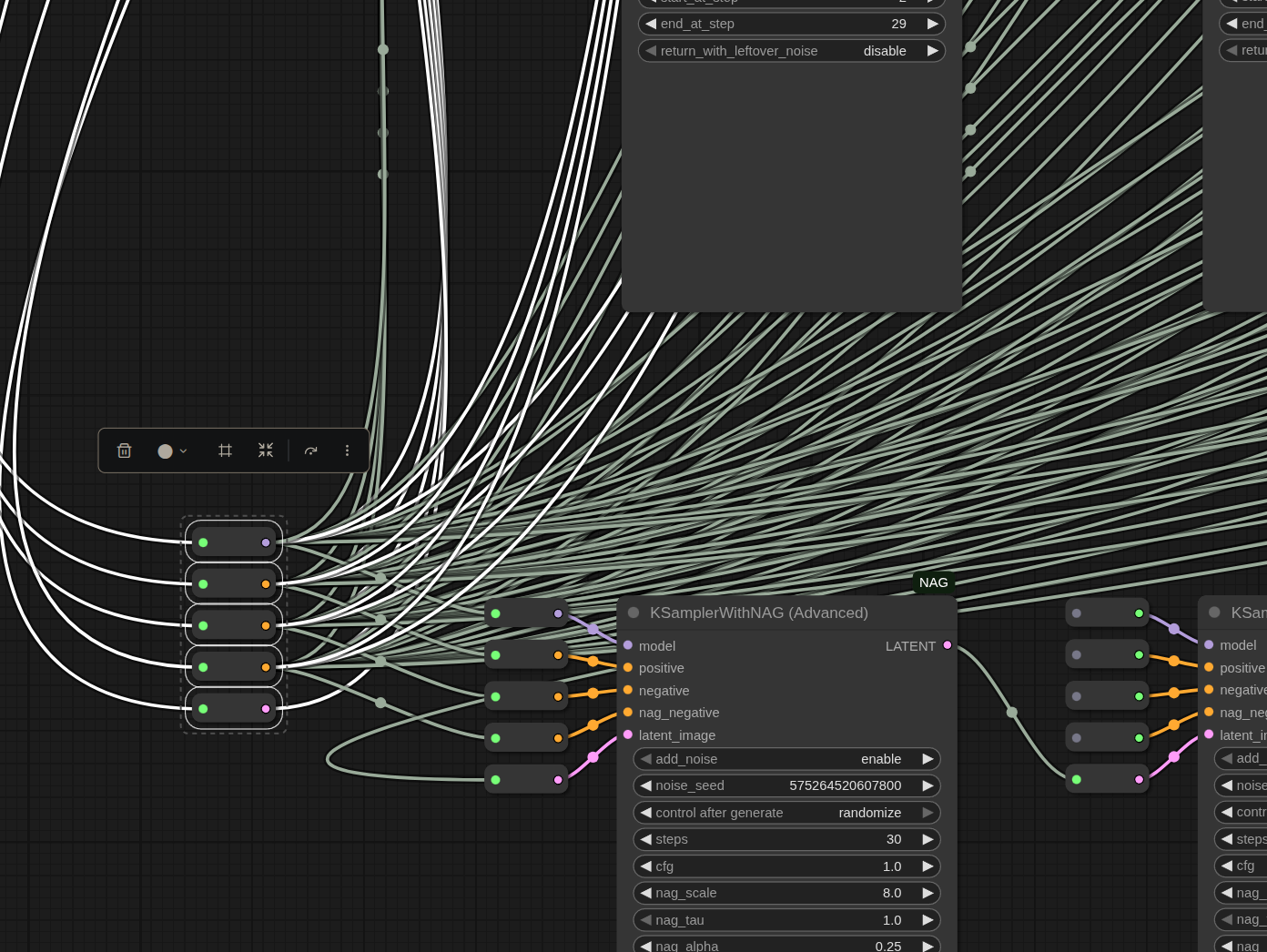Image resolution: width=1267 pixels, height=952 pixels.
Task: Decrease nag_scale with its left arrow
Action: [x=646, y=893]
